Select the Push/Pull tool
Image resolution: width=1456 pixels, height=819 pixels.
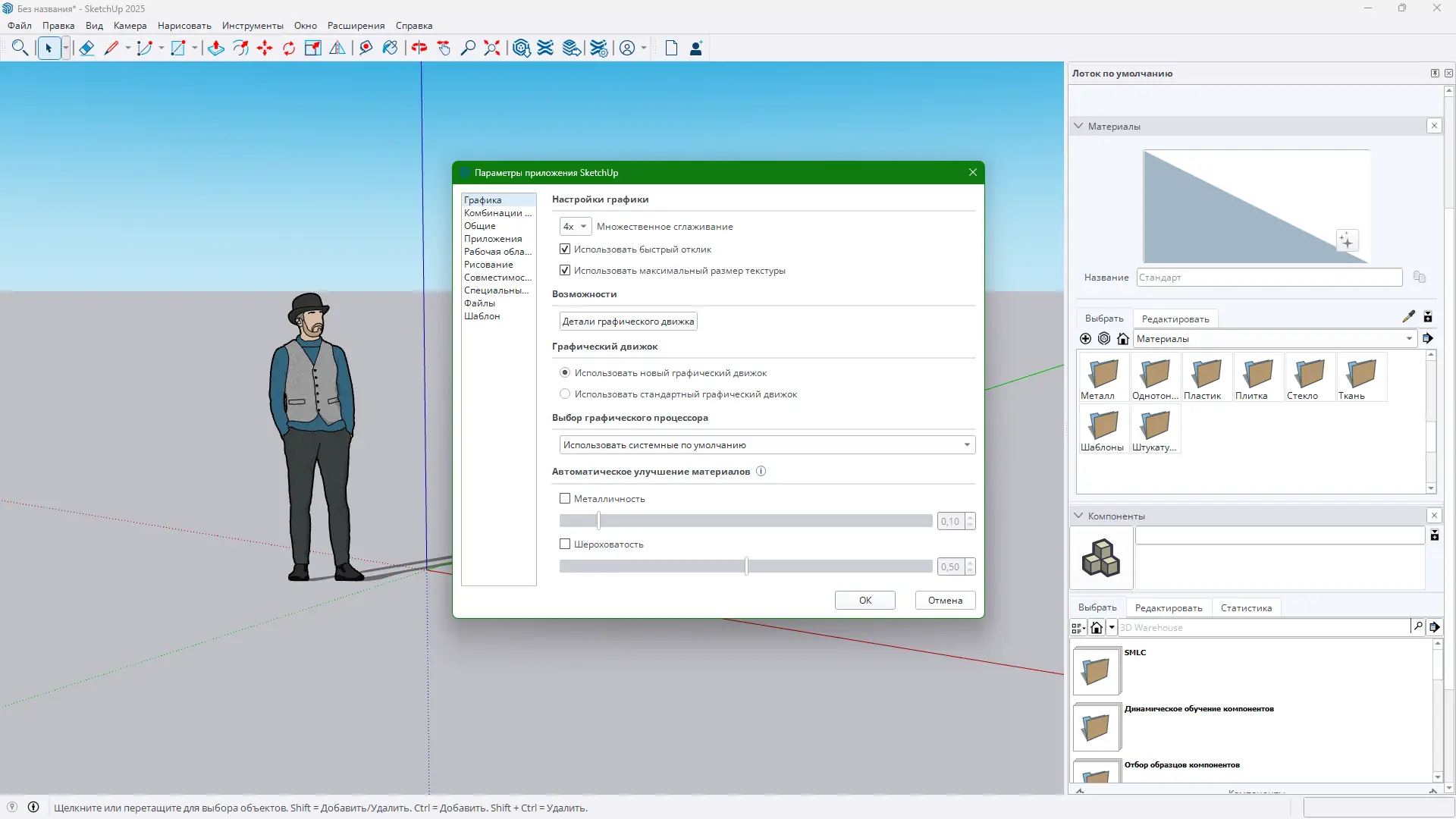[216, 49]
